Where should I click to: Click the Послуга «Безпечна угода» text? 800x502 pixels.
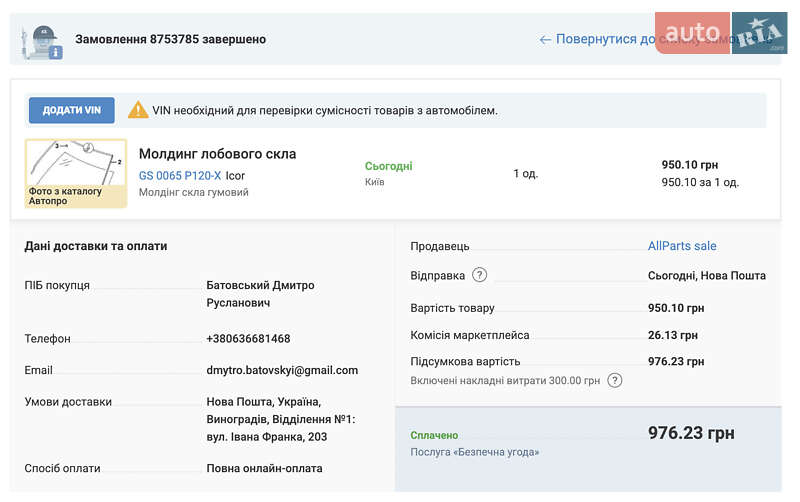click(x=474, y=452)
